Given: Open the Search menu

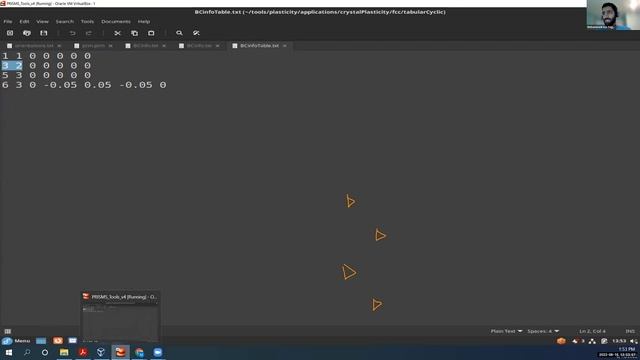Looking at the screenshot, I should [64, 21].
